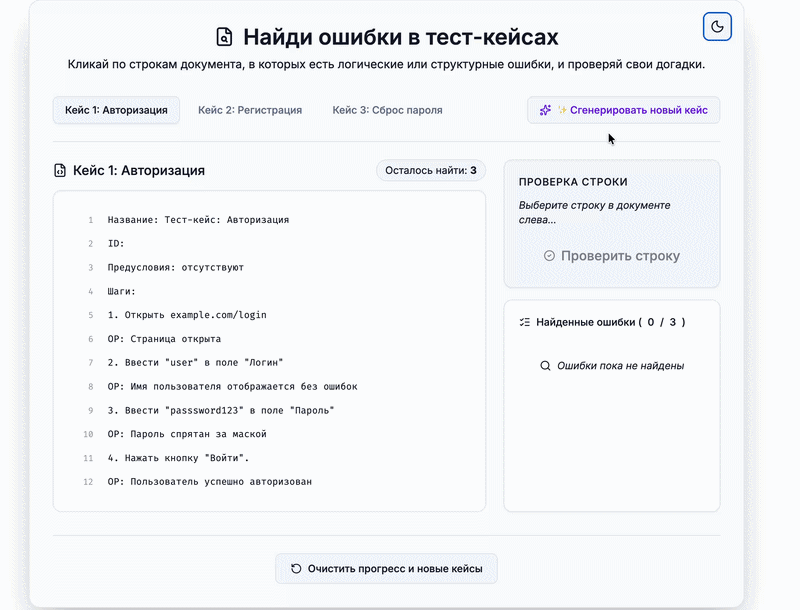Image resolution: width=800 pixels, height=610 pixels.
Task: Click the sparkles icon on the generate case button
Action: (545, 110)
